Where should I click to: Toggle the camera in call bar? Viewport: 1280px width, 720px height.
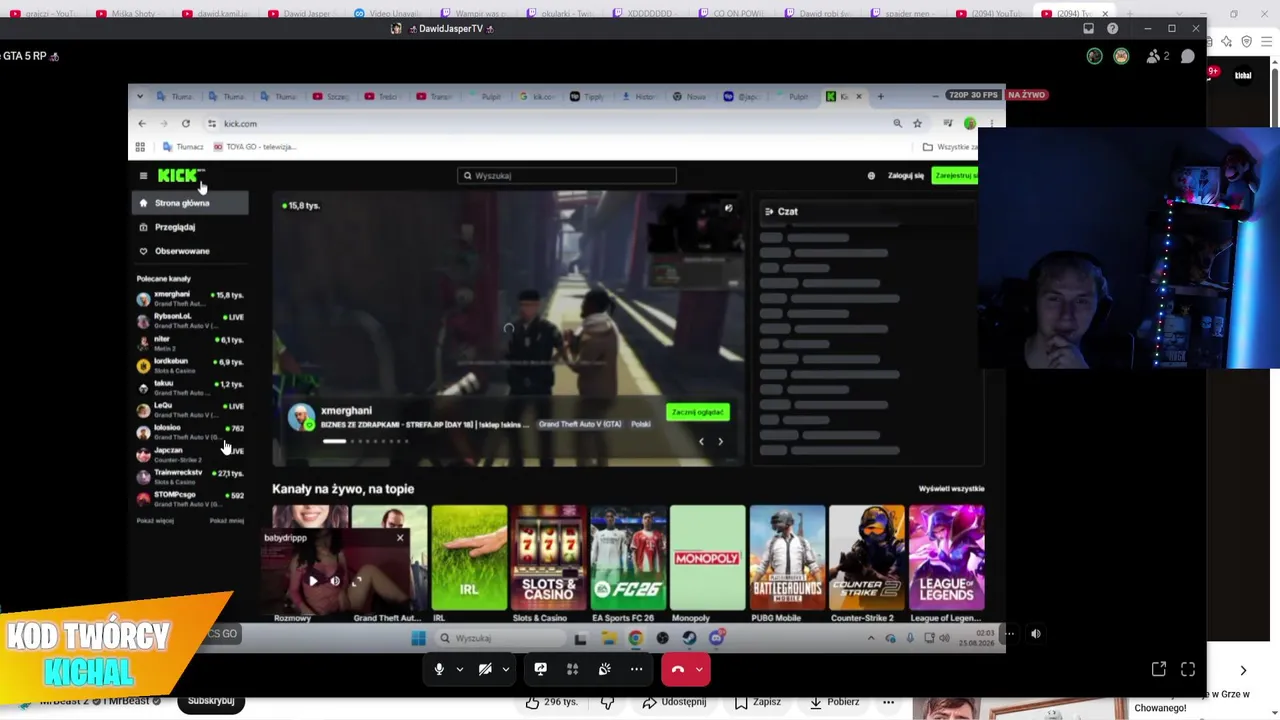pos(485,669)
